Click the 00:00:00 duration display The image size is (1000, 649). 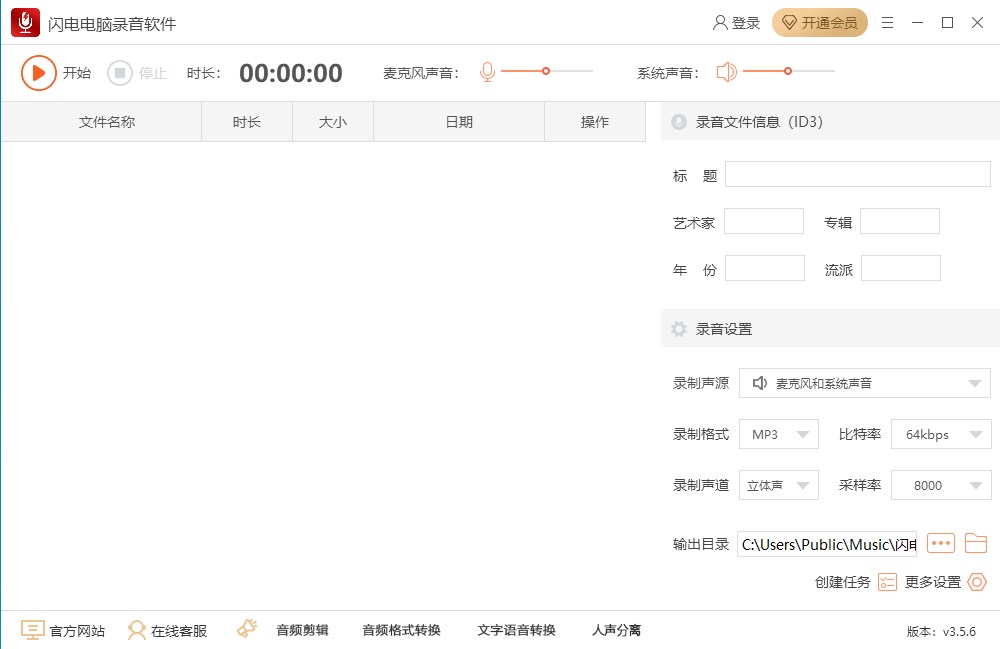pos(291,73)
